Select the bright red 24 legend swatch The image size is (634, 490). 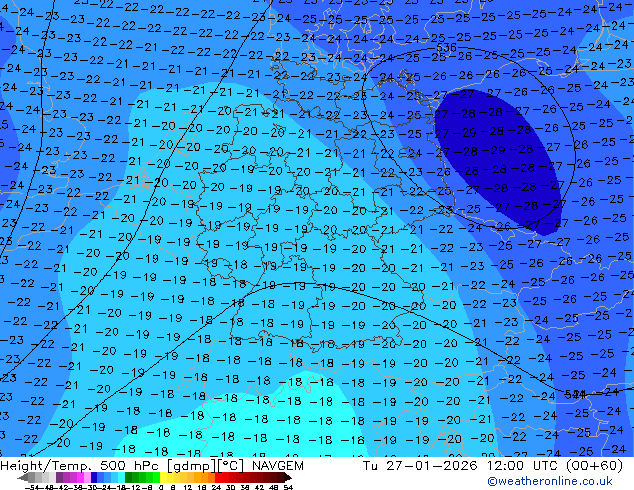(x=218, y=477)
